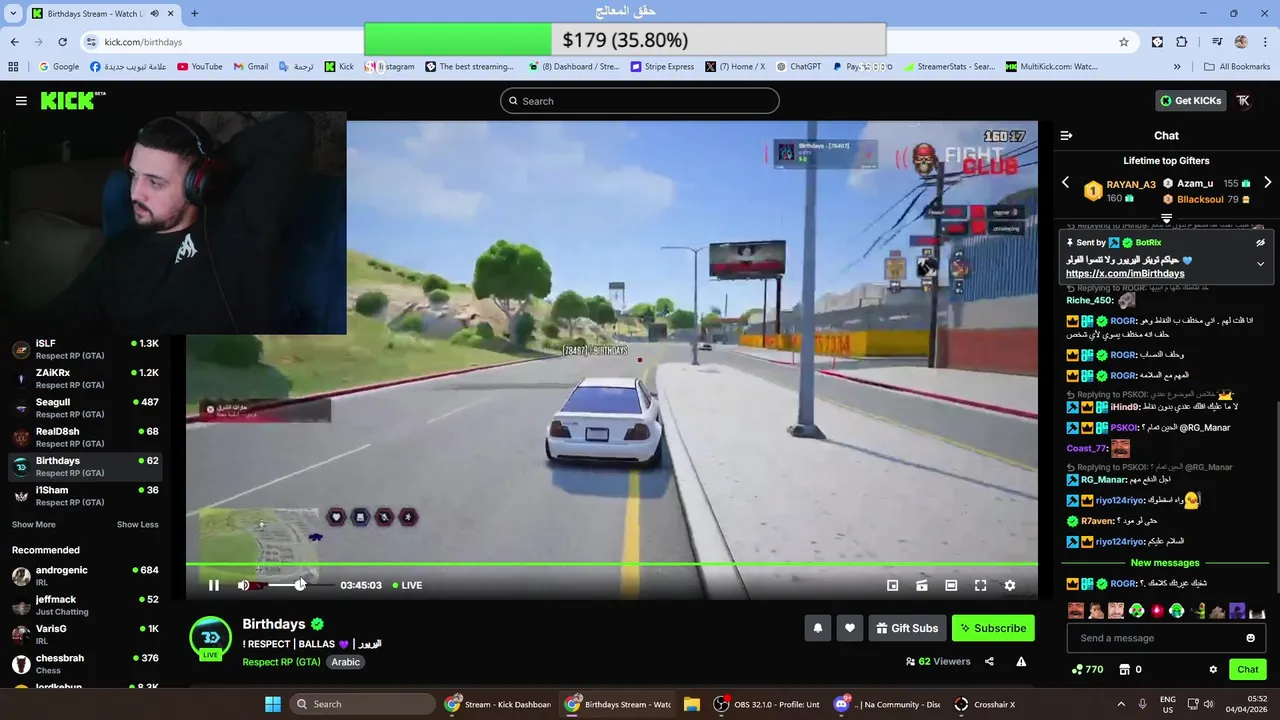Show next top gifters with right arrow

(1267, 183)
